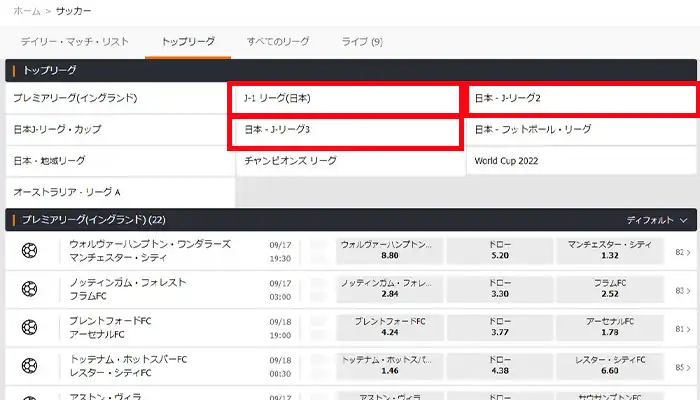
Task: Bet on draw at 3.77
Action: (500, 327)
